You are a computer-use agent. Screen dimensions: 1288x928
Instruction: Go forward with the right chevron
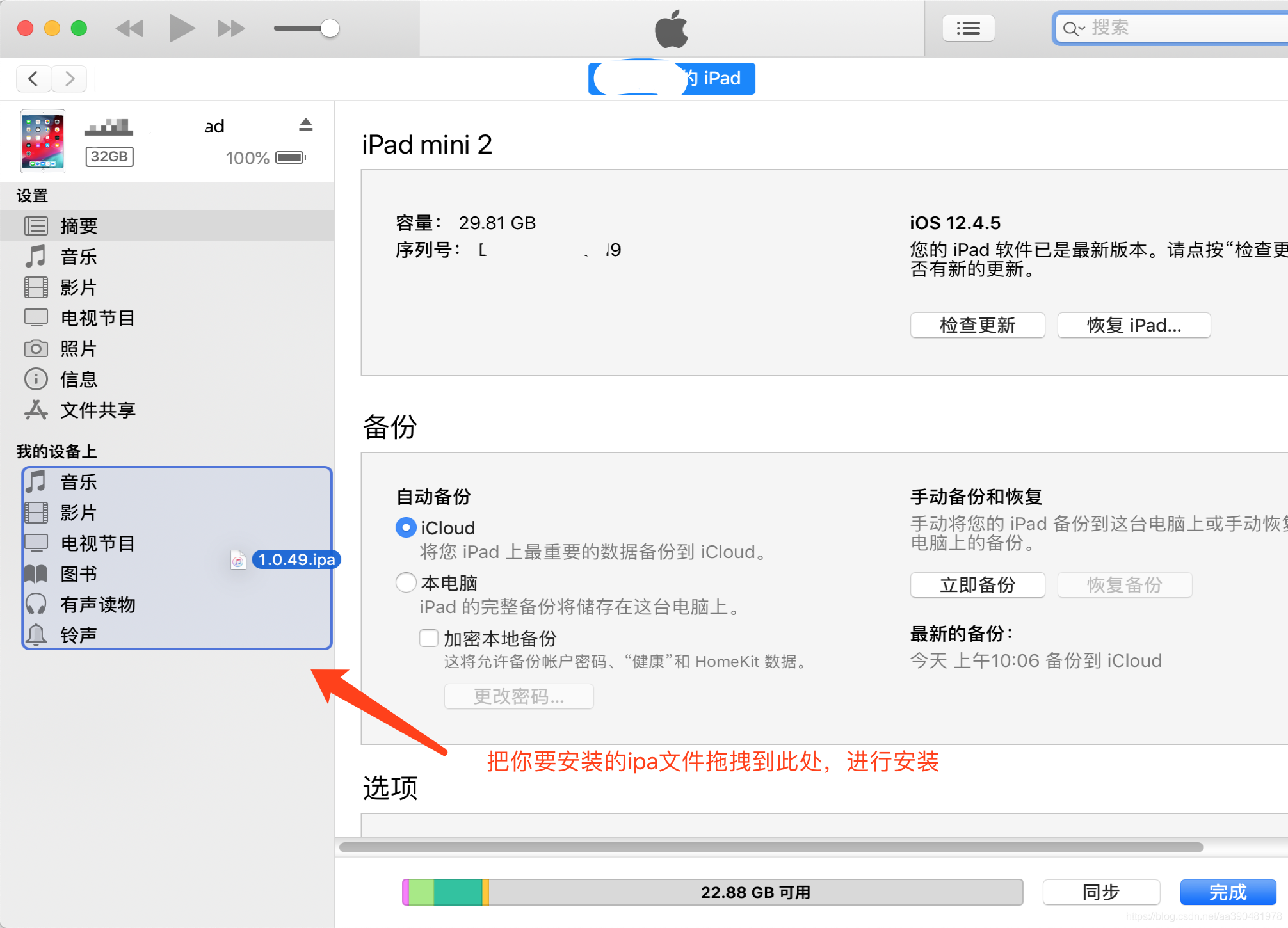[x=69, y=79]
